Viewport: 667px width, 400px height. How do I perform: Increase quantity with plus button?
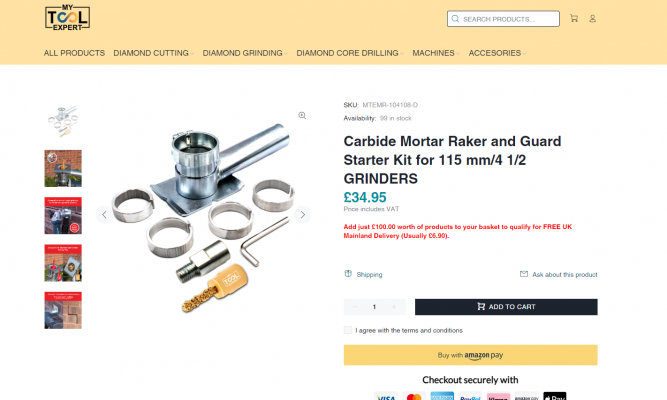(394, 307)
